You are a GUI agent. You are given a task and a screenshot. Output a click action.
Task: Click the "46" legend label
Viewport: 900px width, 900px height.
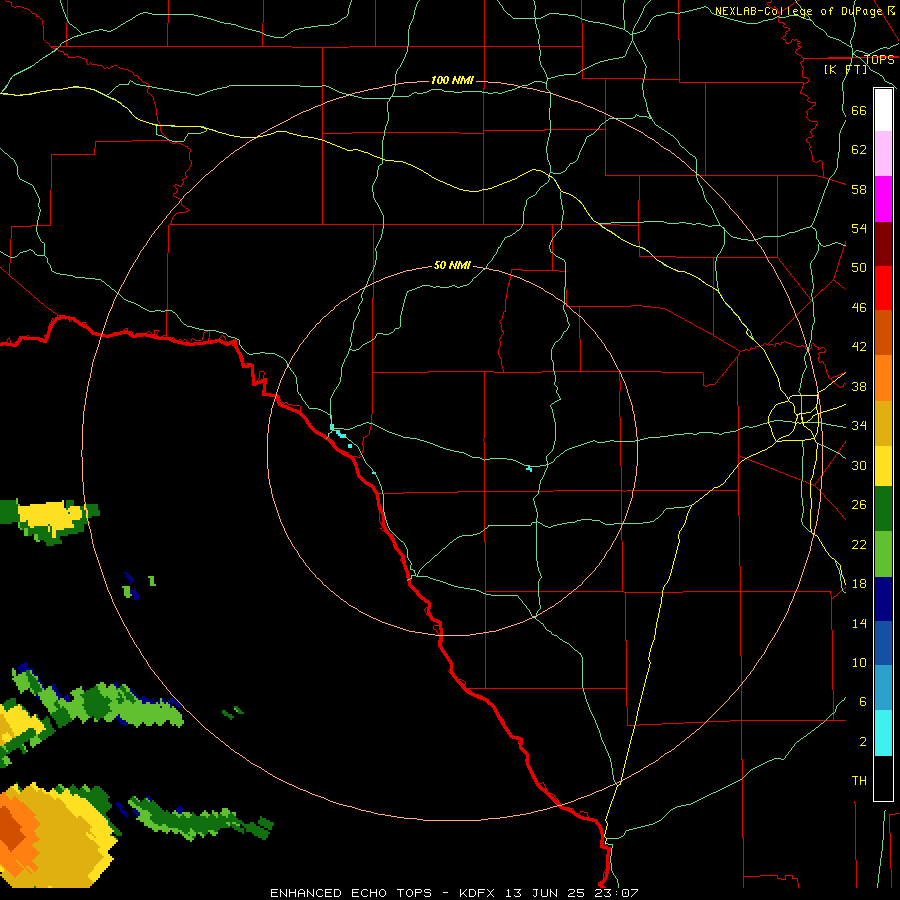(859, 308)
